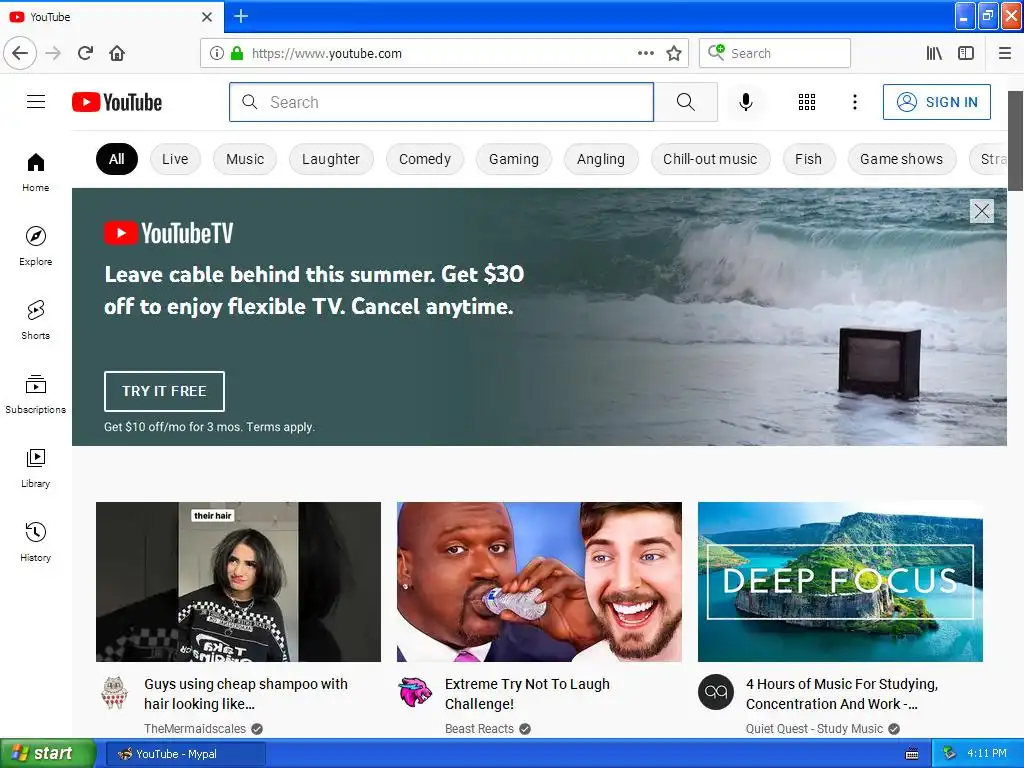Click Quiet Quest channel avatar

716,692
